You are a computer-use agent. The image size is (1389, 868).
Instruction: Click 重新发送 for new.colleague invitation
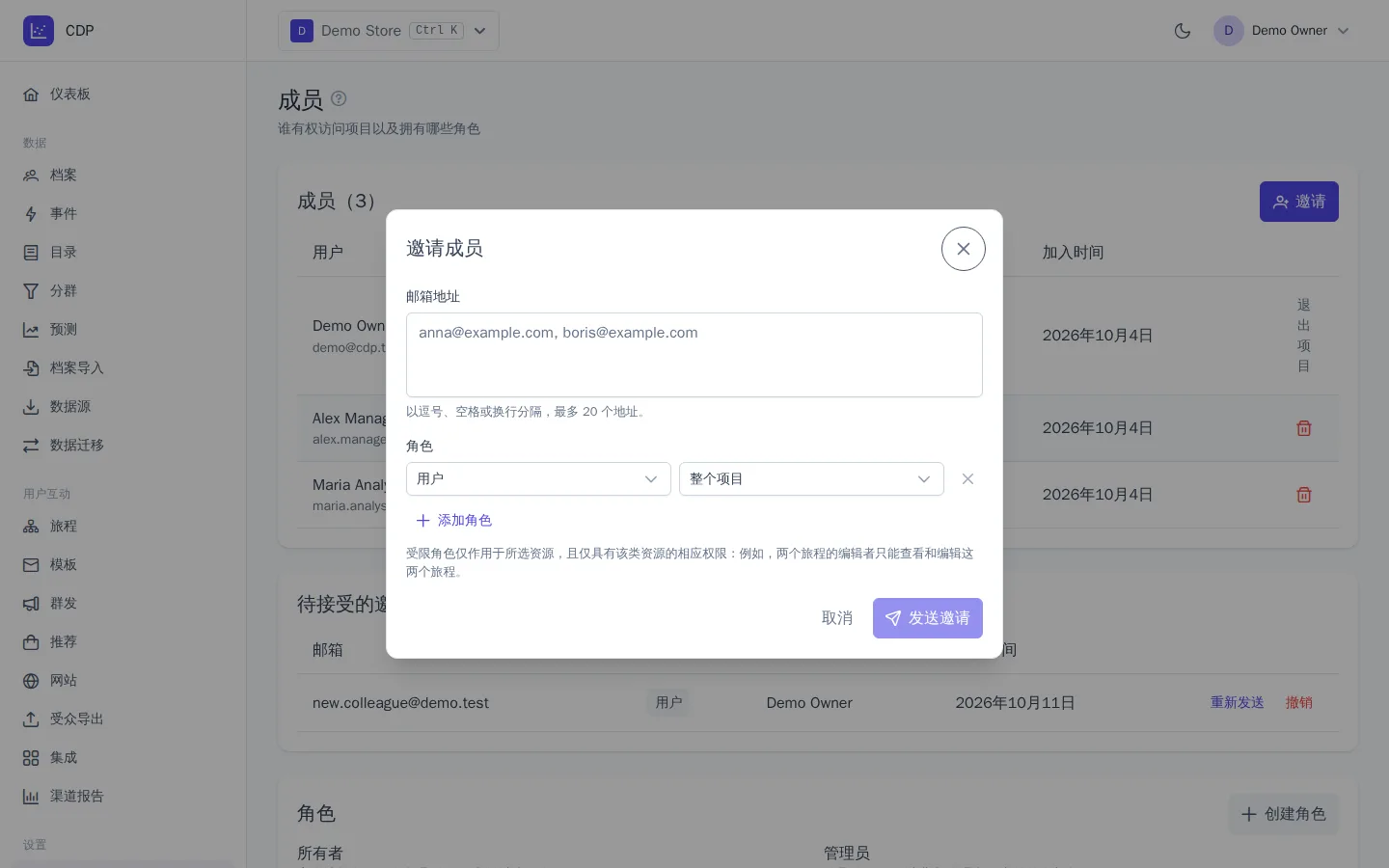click(x=1238, y=703)
